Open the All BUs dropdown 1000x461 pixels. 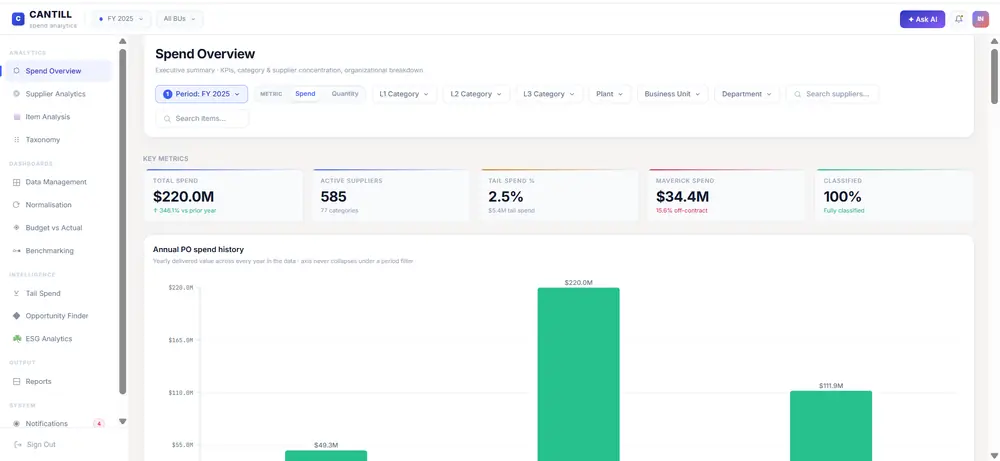point(179,19)
